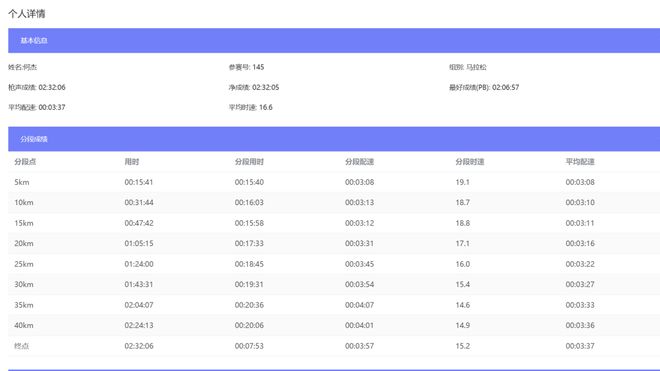Click 02:04:07 elapsed time
This screenshot has height=371, width=660.
(139, 305)
